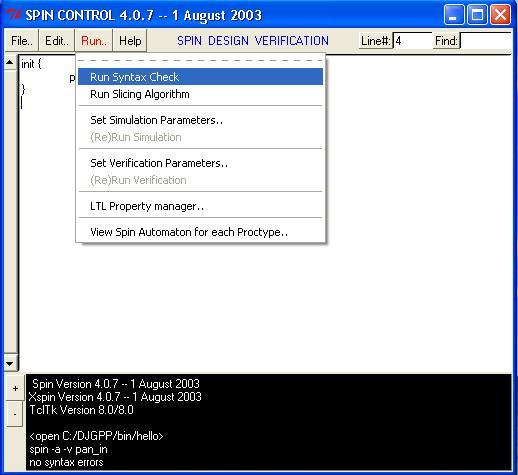Click the editor scrollbar down arrow
Image resolution: width=518 pixels, height=475 pixels.
pos(10,364)
